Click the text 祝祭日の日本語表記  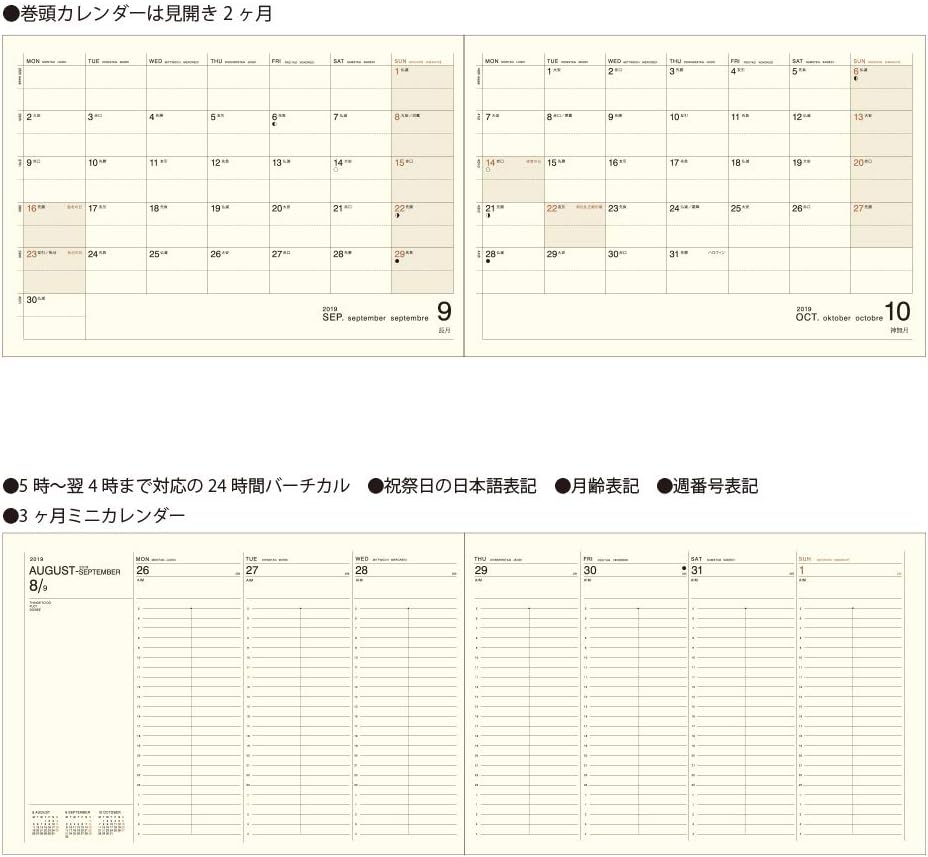[x=452, y=487]
